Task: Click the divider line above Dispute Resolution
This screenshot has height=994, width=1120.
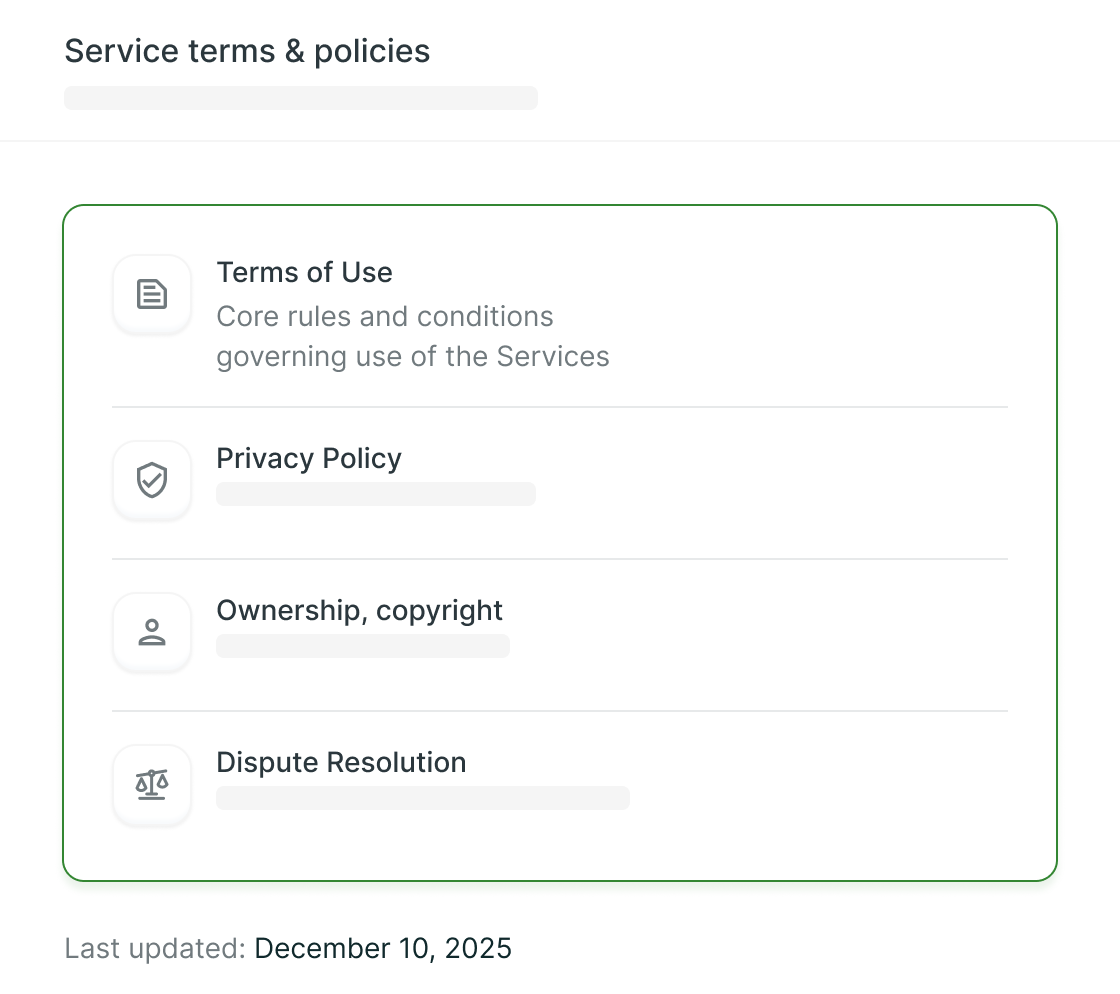Action: [x=560, y=711]
